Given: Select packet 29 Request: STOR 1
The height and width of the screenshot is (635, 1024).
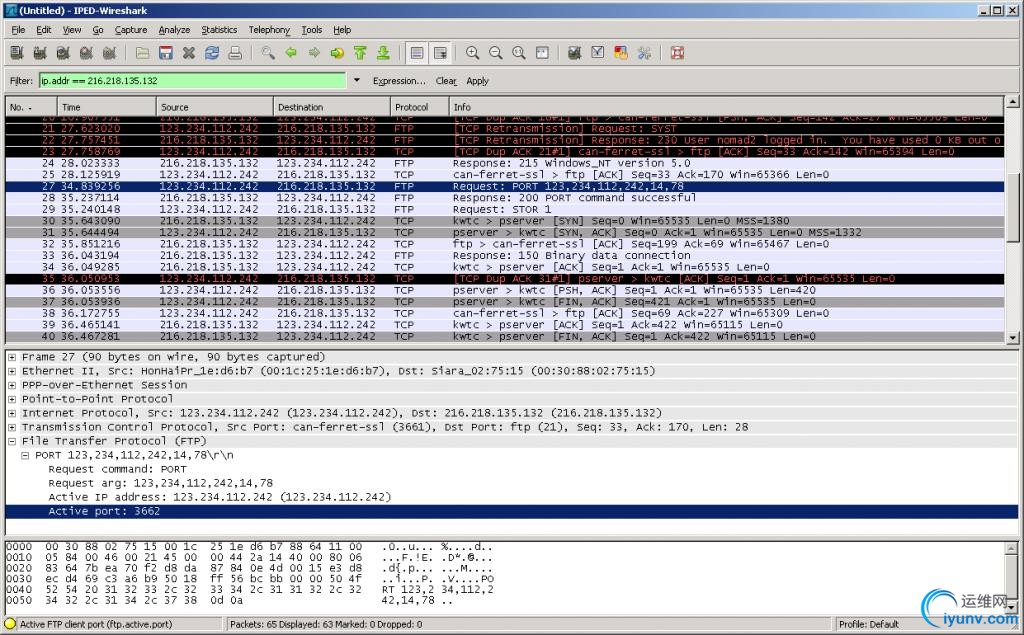Looking at the screenshot, I should [505, 210].
